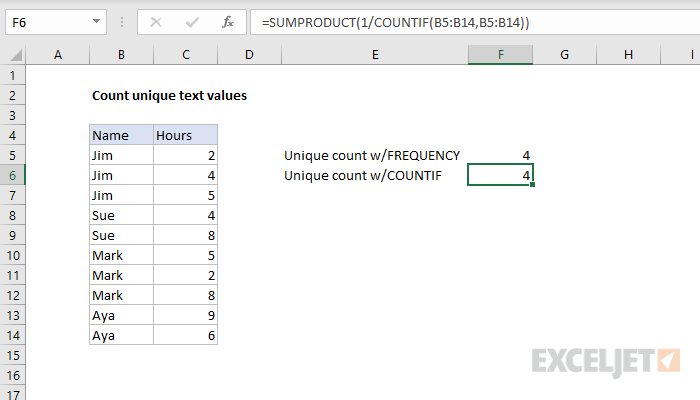The height and width of the screenshot is (400, 700).
Task: Select Hours value 4 in row 6
Action: click(x=186, y=175)
